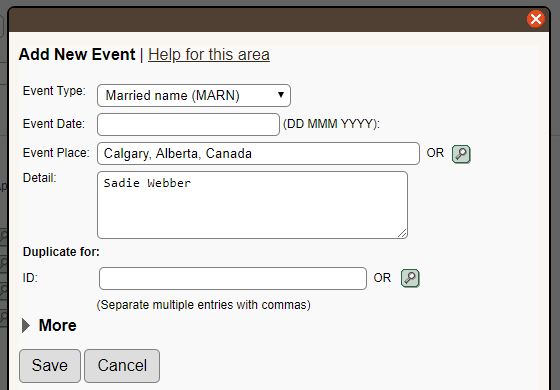Screen dimensions: 560x390
Task: Click the Event Place label
Action: [x=56, y=153]
